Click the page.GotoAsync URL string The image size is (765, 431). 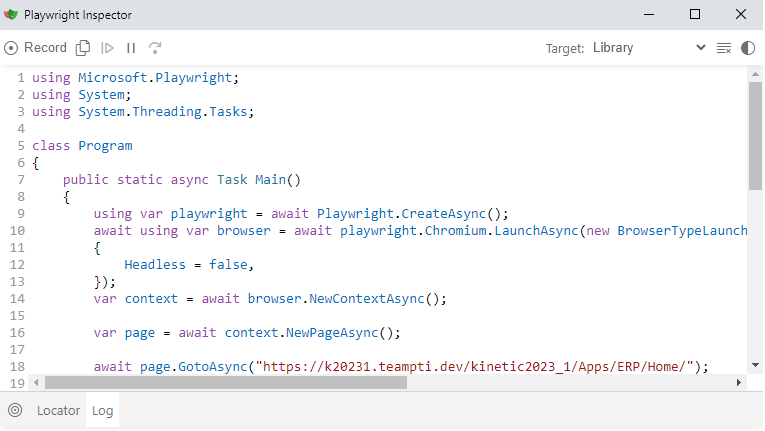pos(475,367)
